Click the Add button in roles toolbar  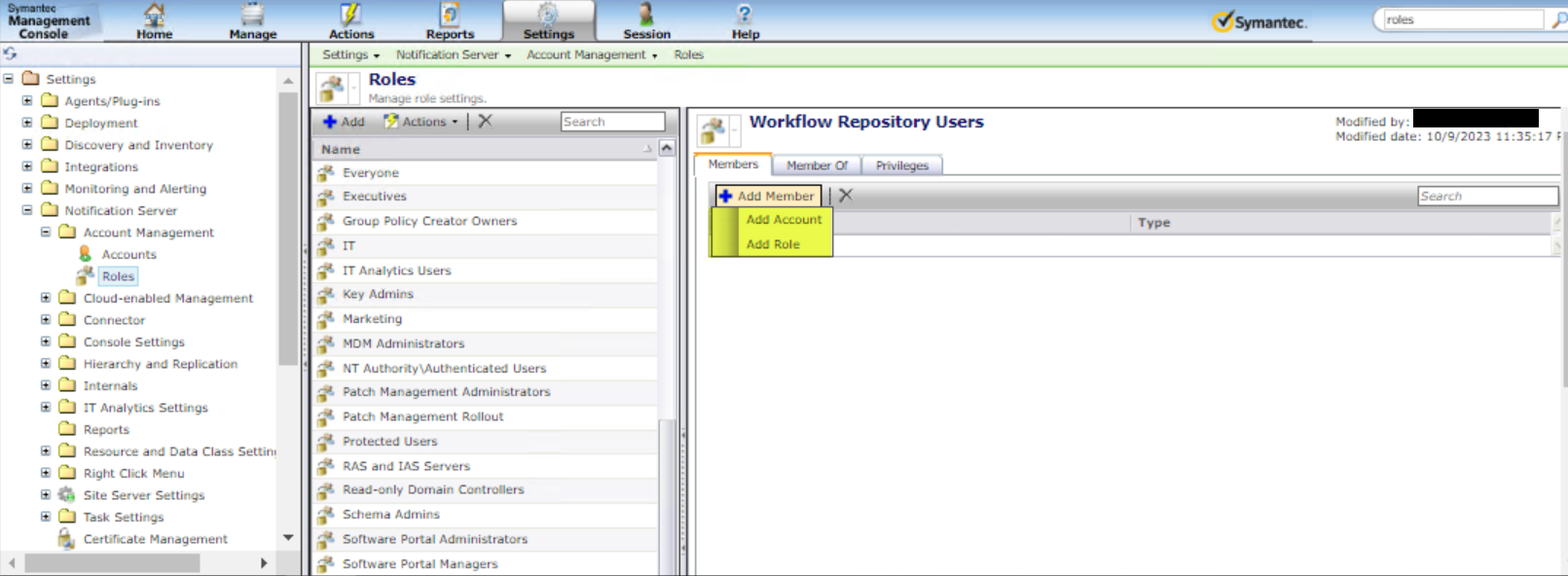[x=344, y=122]
